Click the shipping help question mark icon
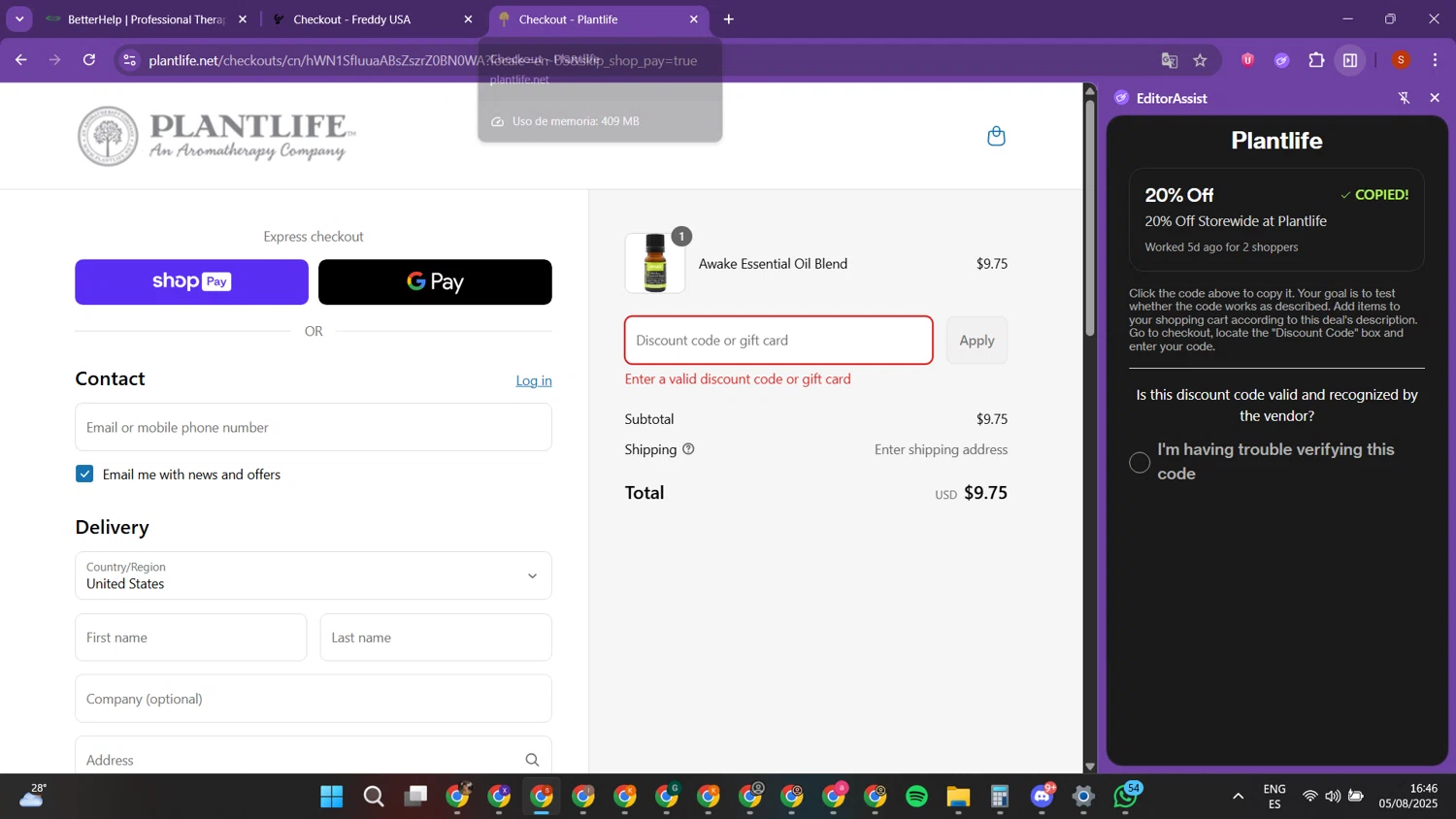 (688, 449)
